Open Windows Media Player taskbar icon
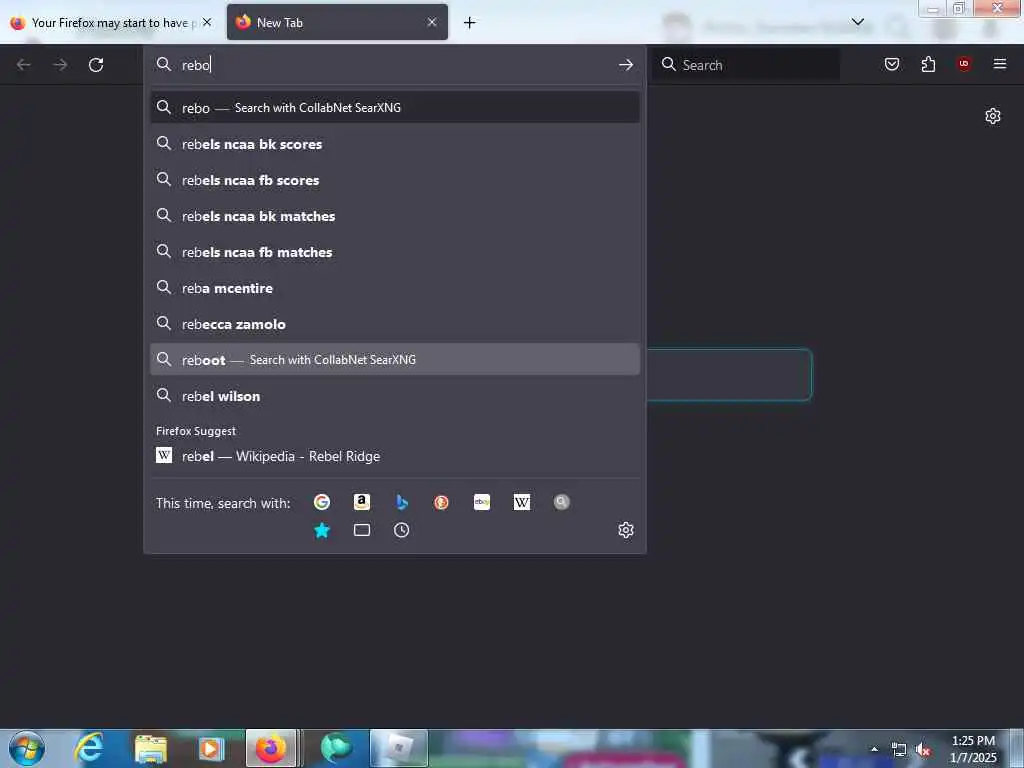 click(x=212, y=749)
